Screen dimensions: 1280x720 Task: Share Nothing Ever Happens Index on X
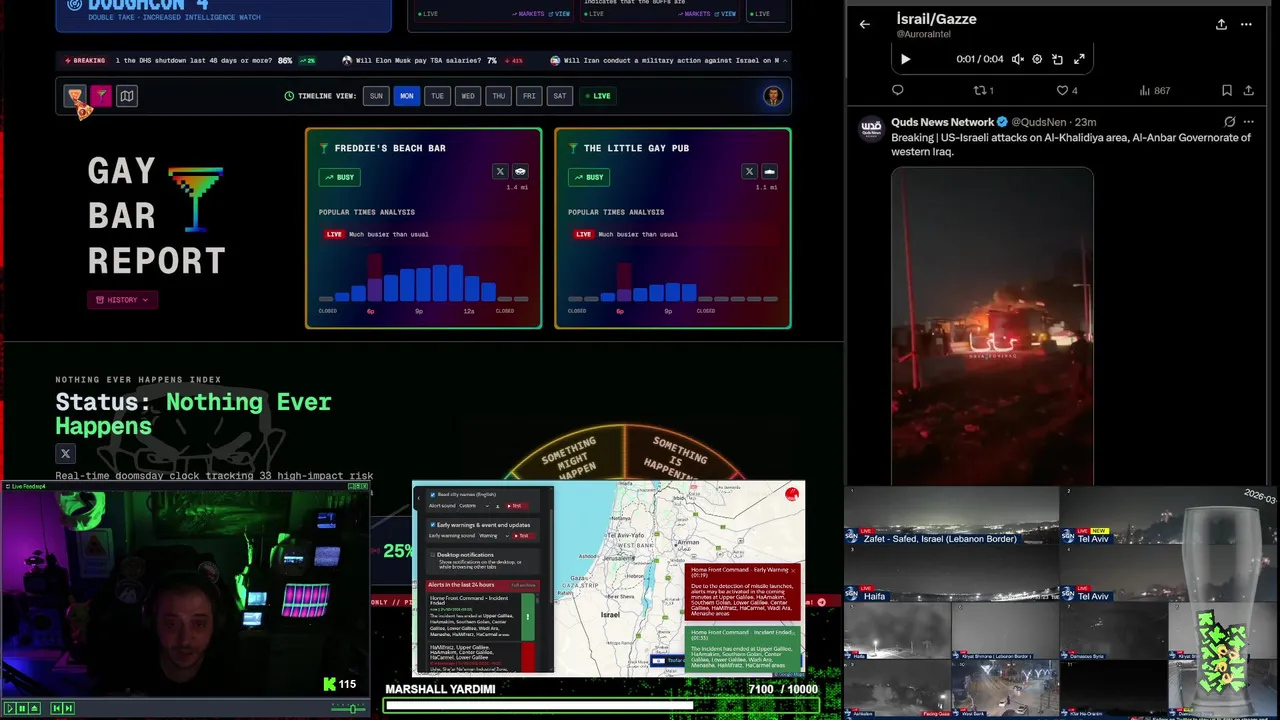(65, 453)
